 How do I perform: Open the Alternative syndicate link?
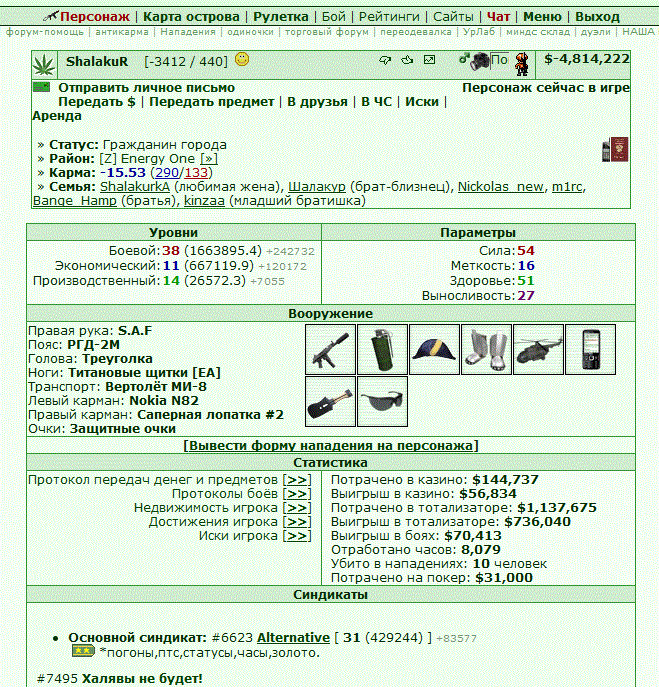click(x=294, y=637)
